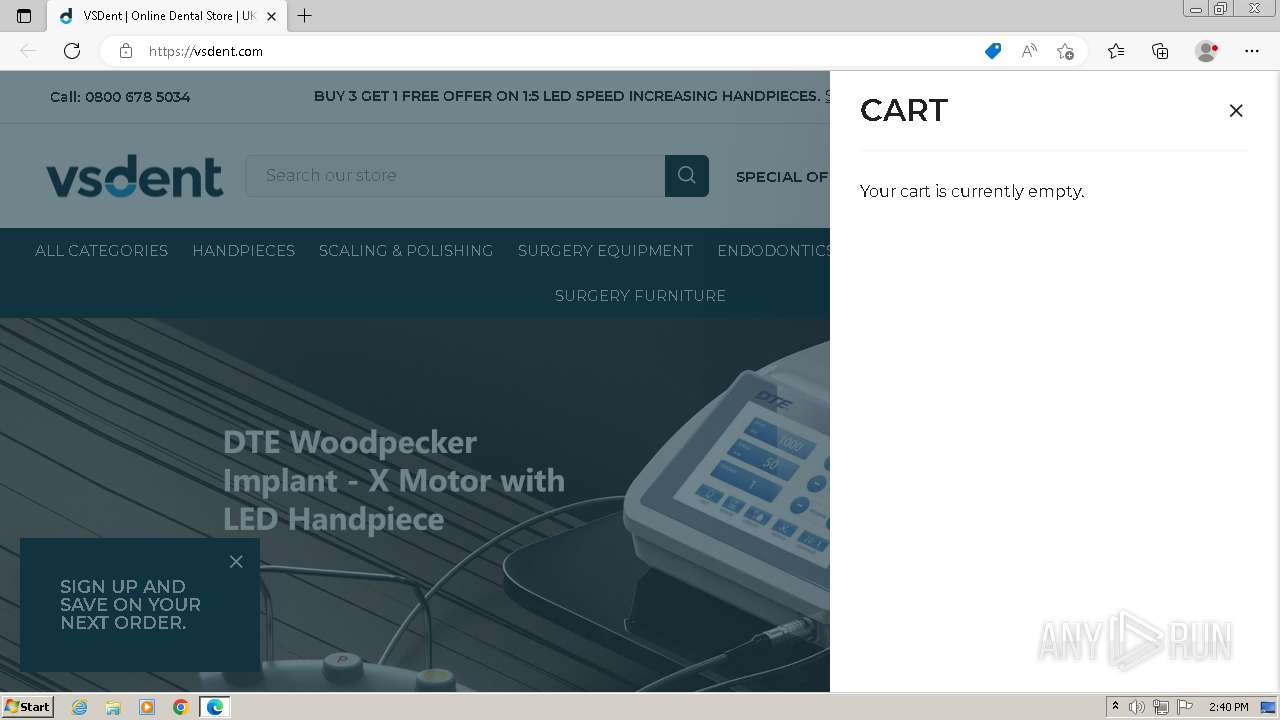Image resolution: width=1280 pixels, height=720 pixels.
Task: Click the store search magnifier button
Action: click(687, 175)
